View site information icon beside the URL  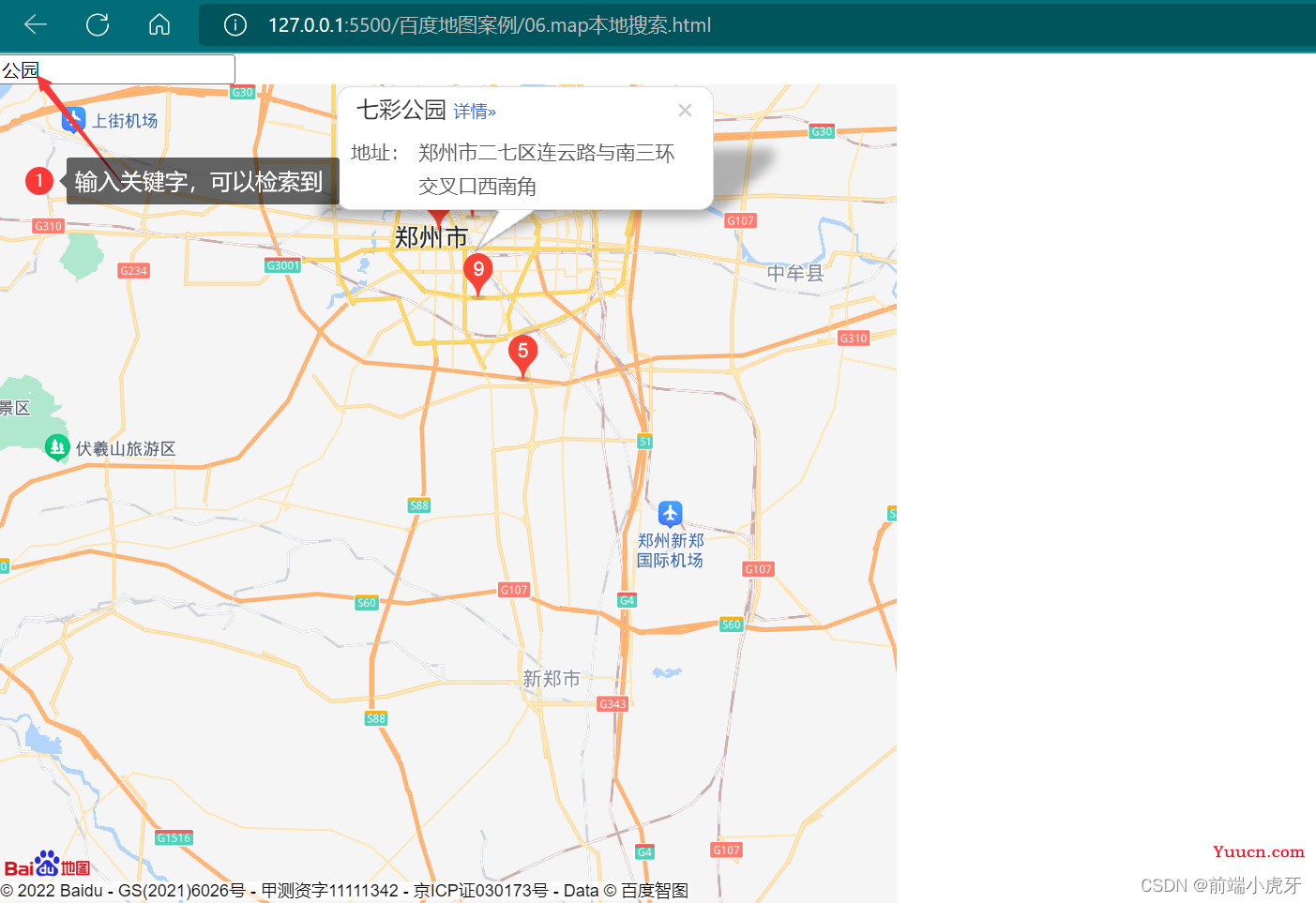coord(235,25)
